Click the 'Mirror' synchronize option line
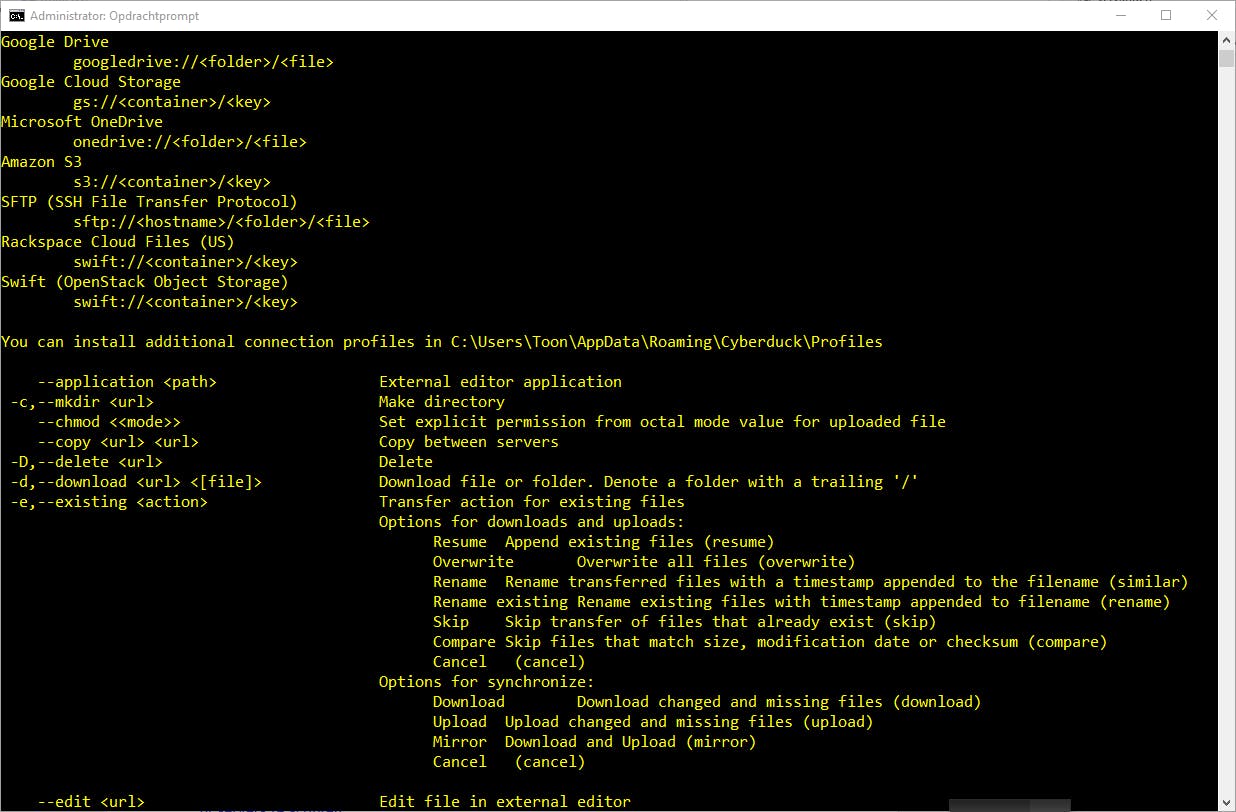Viewport: 1236px width, 812px height. click(x=594, y=742)
